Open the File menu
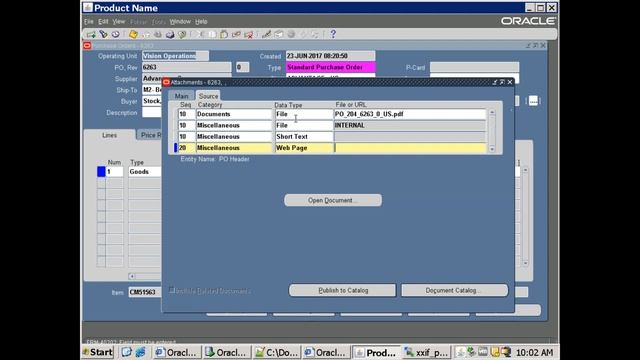640x360 pixels. coord(89,22)
